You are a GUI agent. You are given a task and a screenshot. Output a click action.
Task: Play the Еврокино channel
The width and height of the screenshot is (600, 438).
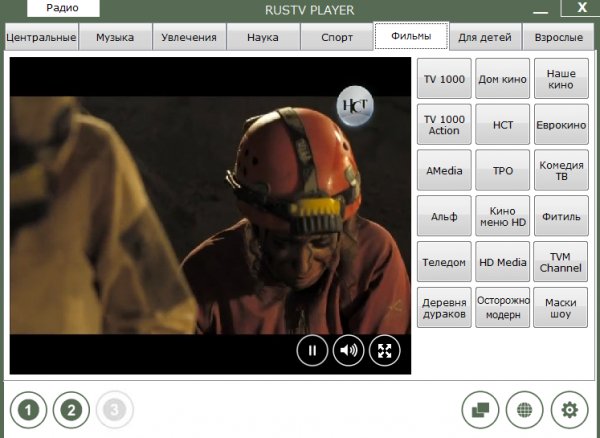(561, 125)
